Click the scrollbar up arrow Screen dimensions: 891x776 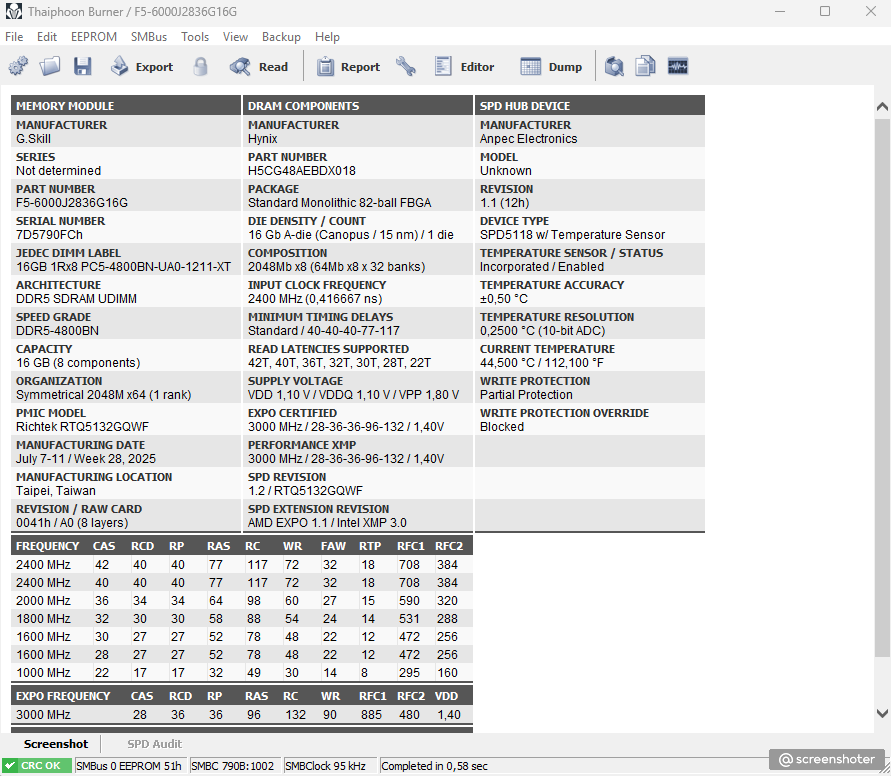(x=882, y=106)
